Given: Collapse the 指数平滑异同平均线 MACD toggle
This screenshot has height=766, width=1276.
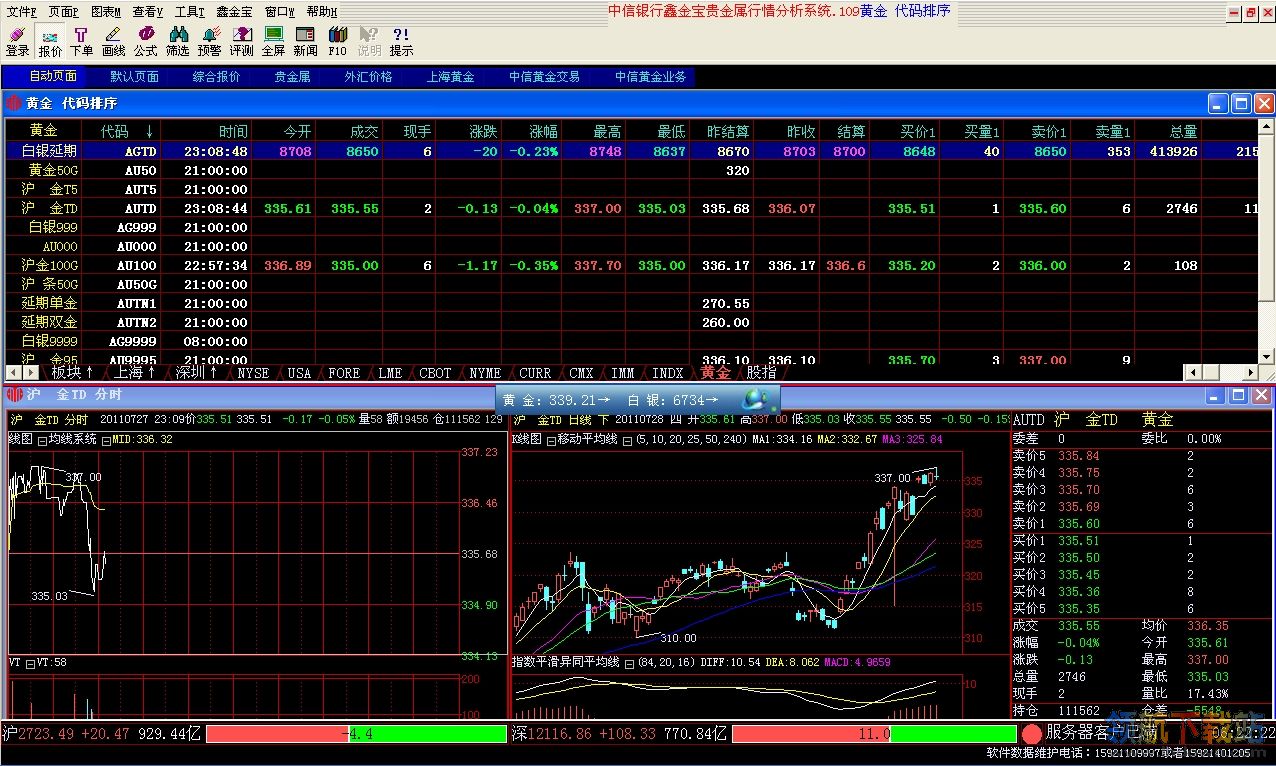Looking at the screenshot, I should pos(627,662).
